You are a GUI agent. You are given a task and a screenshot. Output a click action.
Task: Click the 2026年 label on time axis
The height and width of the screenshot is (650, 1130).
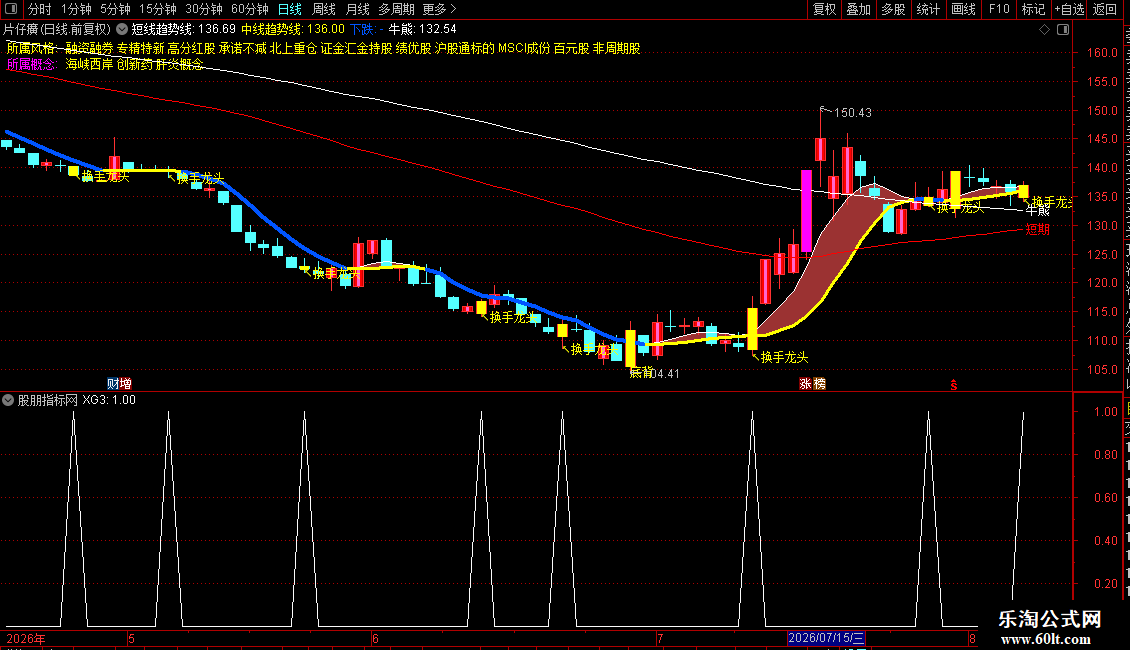(x=26, y=638)
